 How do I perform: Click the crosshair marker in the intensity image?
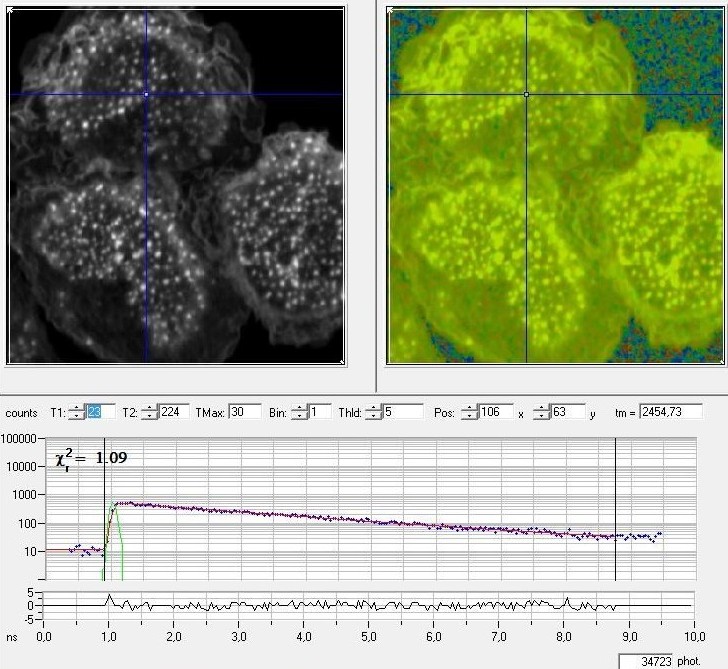point(146,94)
